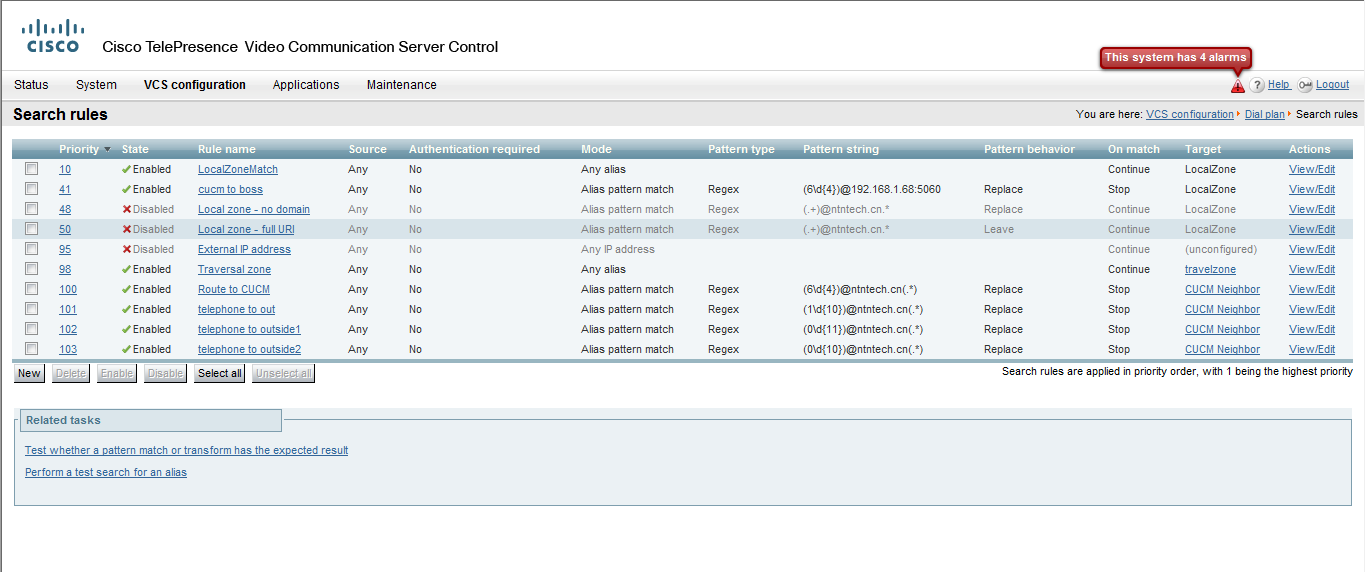Open the telephone to outside2 rule
This screenshot has width=1366, height=572.
click(249, 349)
